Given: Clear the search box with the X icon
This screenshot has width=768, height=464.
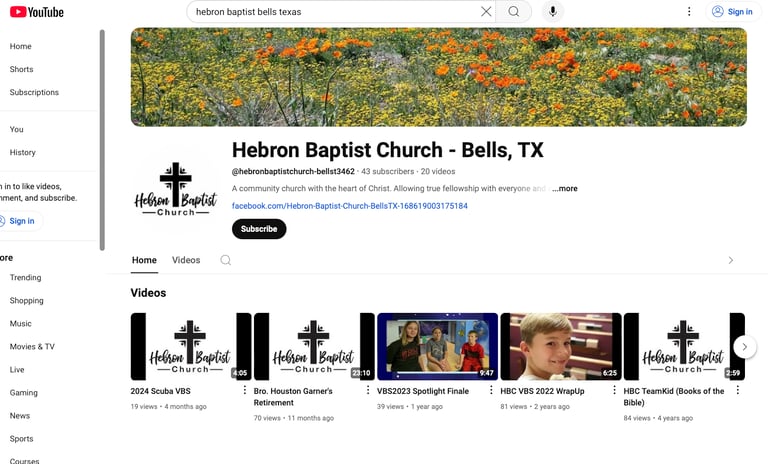Looking at the screenshot, I should 486,11.
